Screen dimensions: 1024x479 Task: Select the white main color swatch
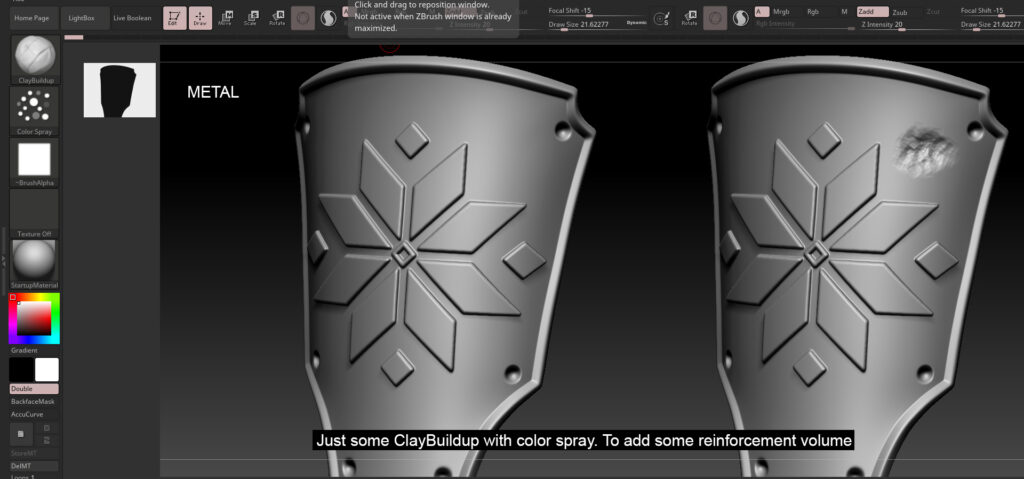pos(46,370)
